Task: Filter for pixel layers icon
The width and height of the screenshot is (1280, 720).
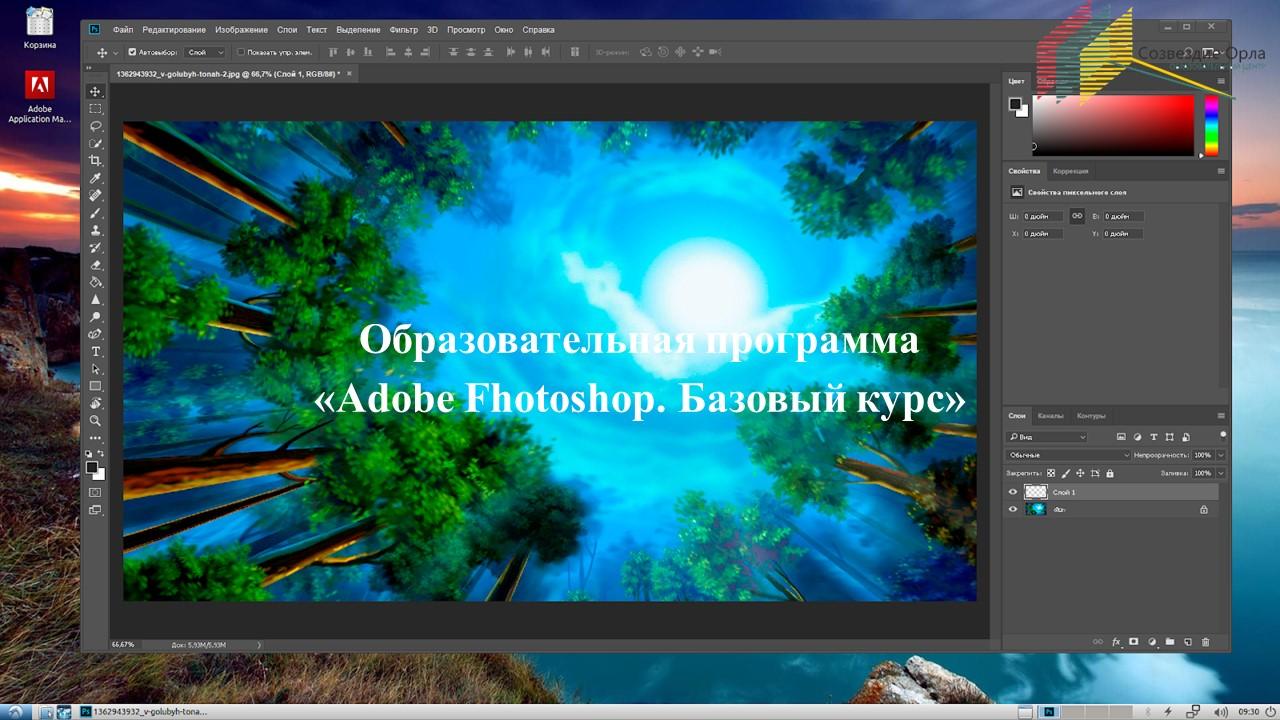Action: pyautogui.click(x=1121, y=437)
